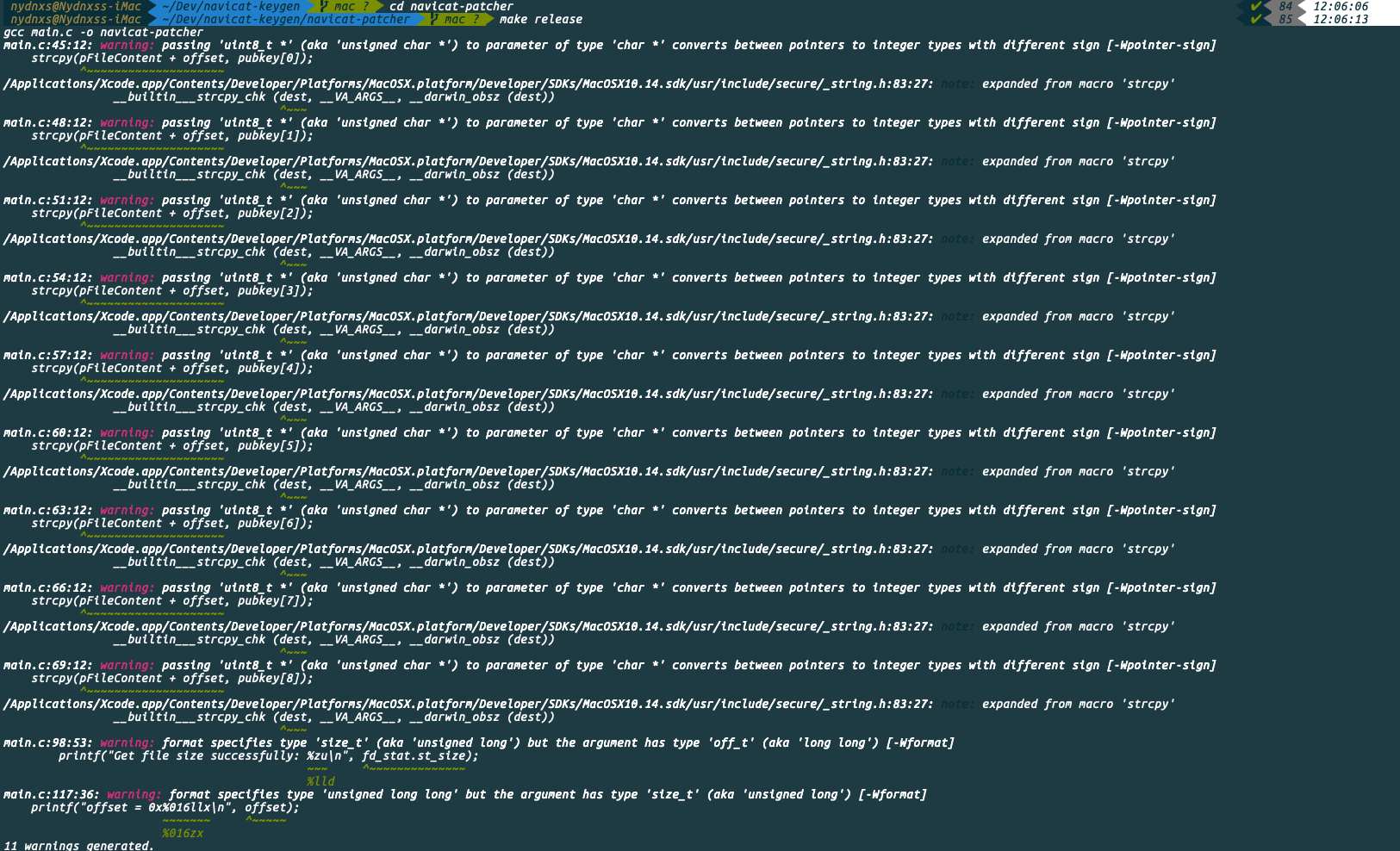The width and height of the screenshot is (1400, 851).
Task: Click the git branch icon before 'make release'
Action: (x=435, y=19)
